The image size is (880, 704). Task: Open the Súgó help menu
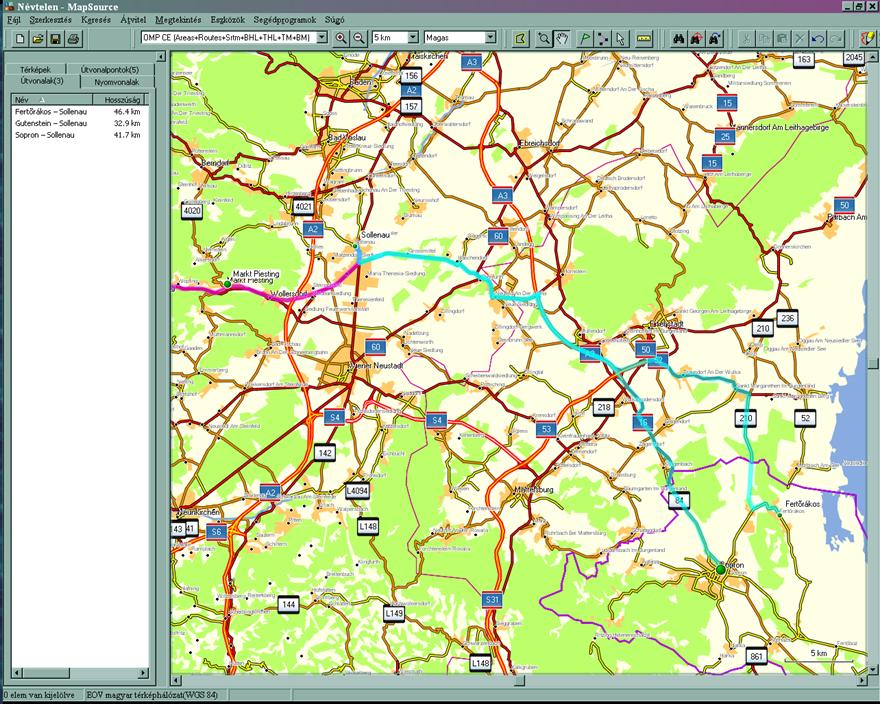point(334,20)
